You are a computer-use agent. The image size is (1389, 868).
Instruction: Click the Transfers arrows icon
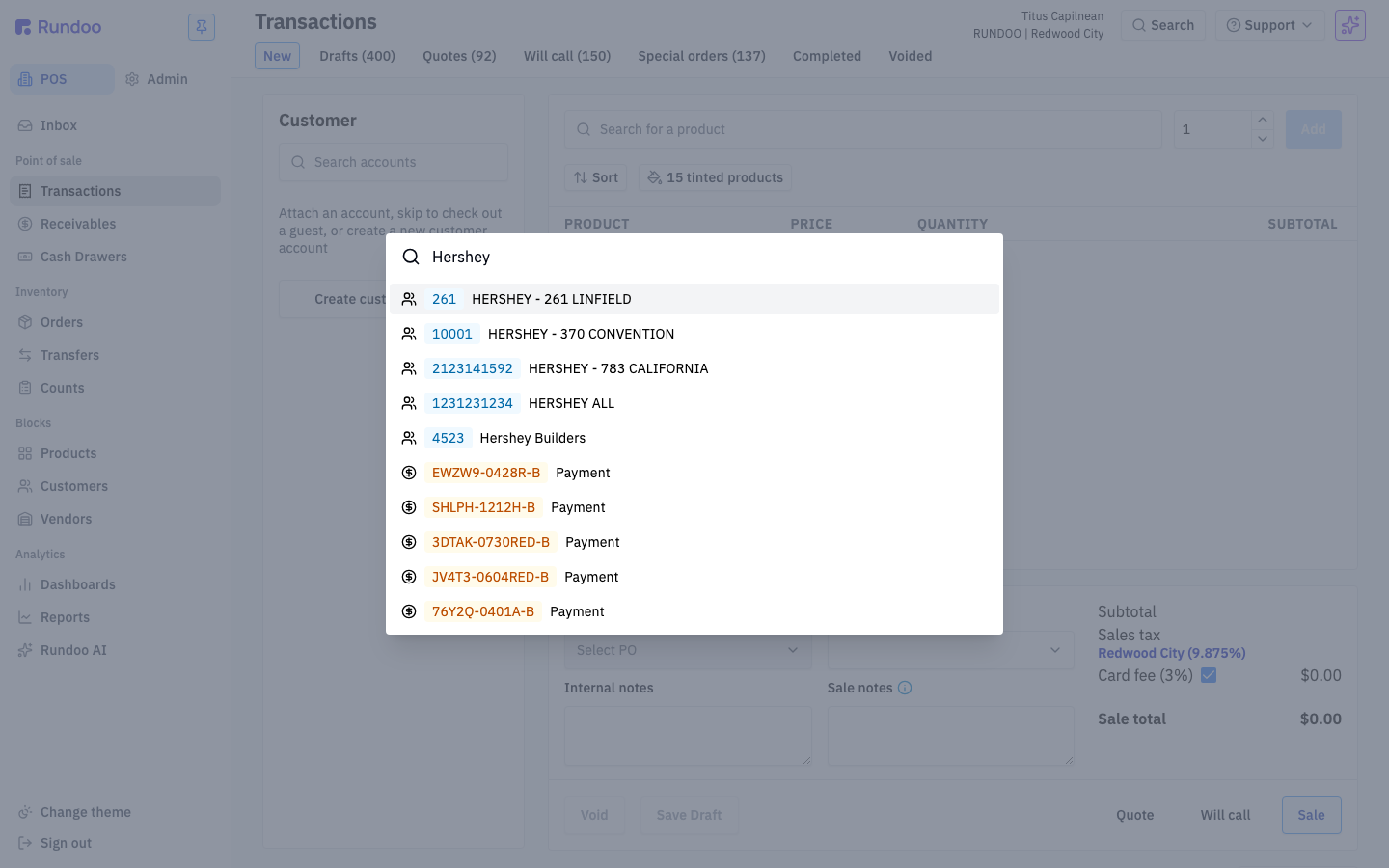[x=25, y=355]
